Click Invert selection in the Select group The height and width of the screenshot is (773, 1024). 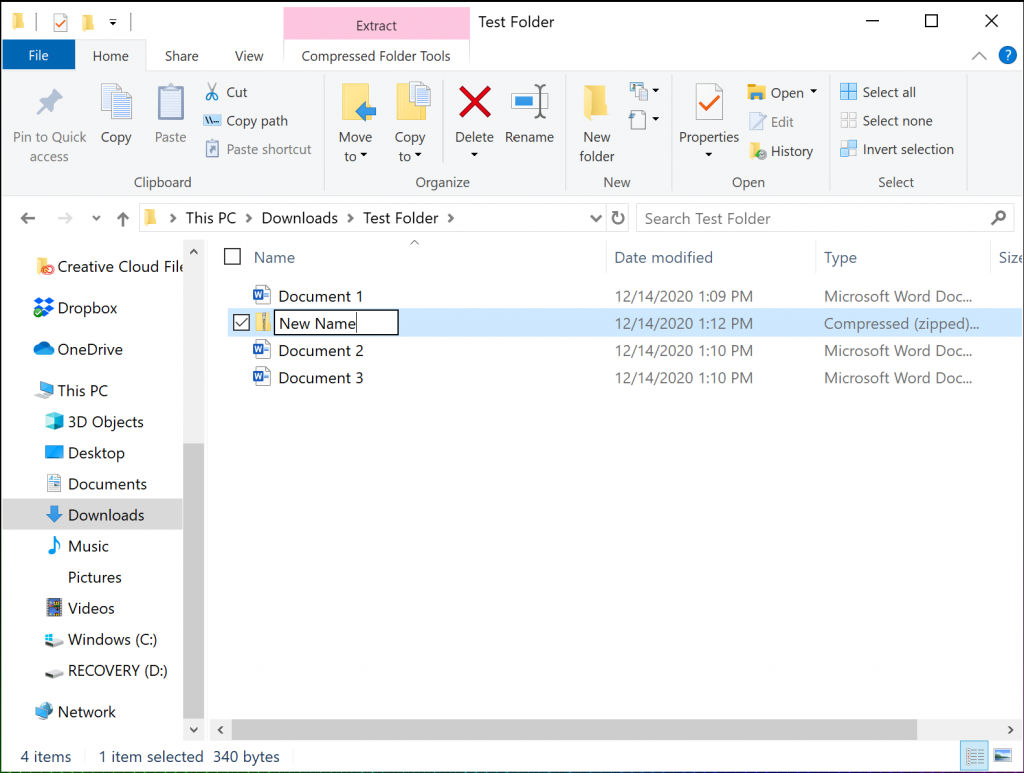[x=897, y=148]
